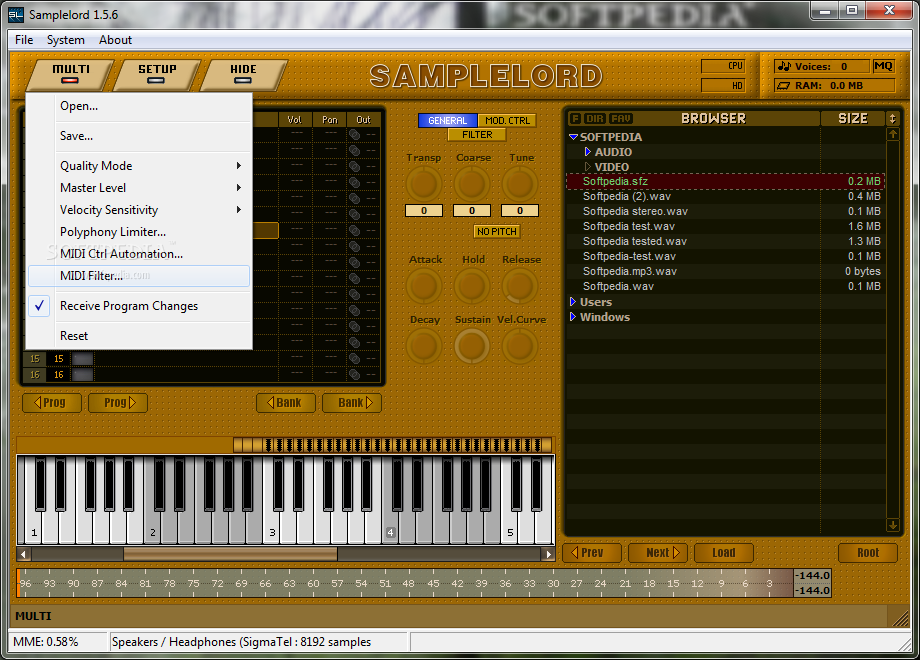
Task: Toggle the MULTI panel button
Action: (x=70, y=75)
